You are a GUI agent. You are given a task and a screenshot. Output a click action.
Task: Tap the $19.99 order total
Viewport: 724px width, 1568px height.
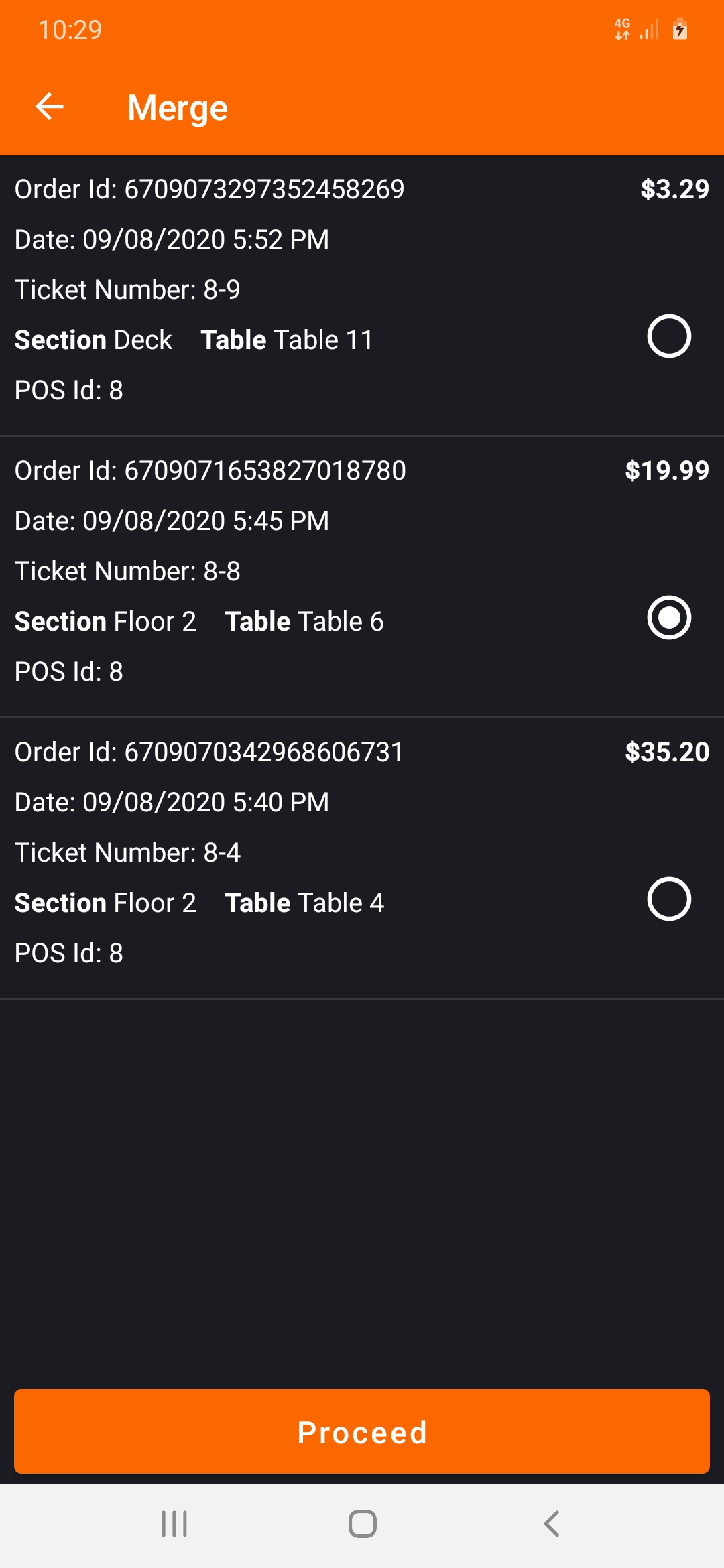point(666,471)
